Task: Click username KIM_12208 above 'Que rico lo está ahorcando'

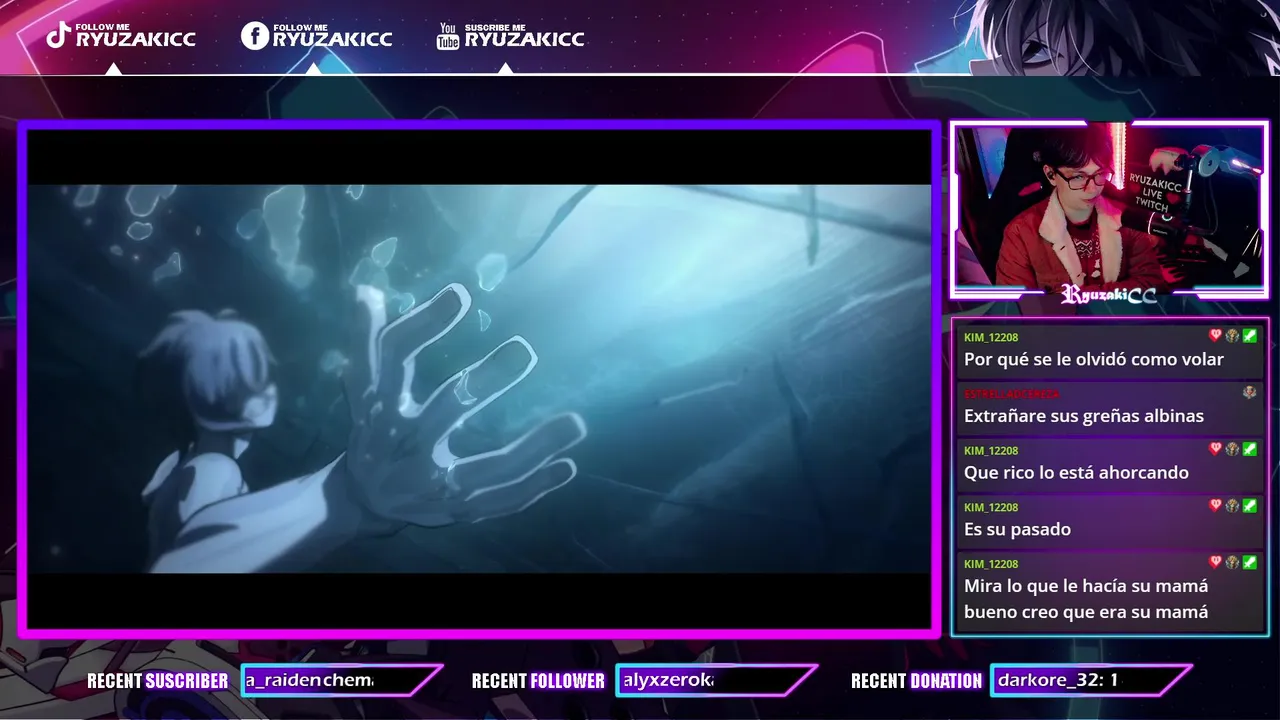Action: (x=991, y=451)
